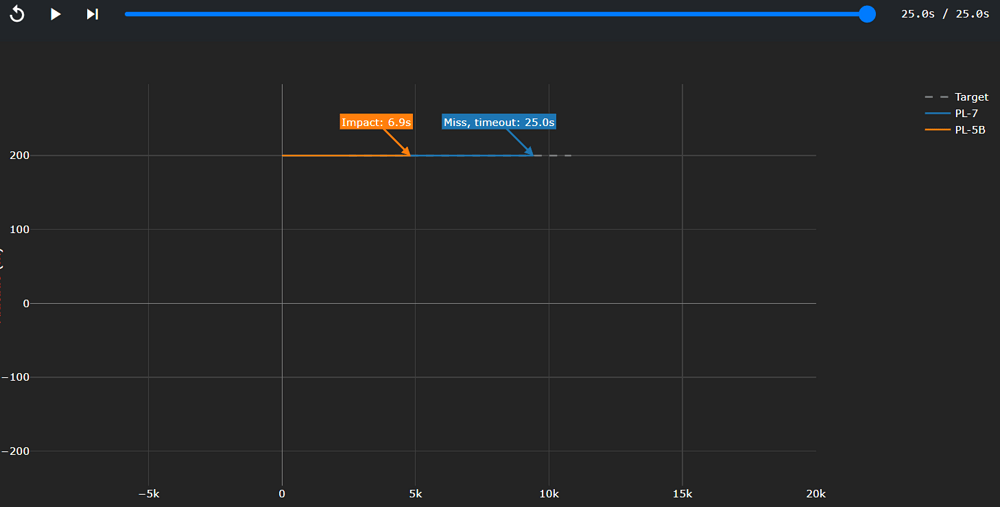
Task: Click the 5k x-axis tick label
Action: 415,493
